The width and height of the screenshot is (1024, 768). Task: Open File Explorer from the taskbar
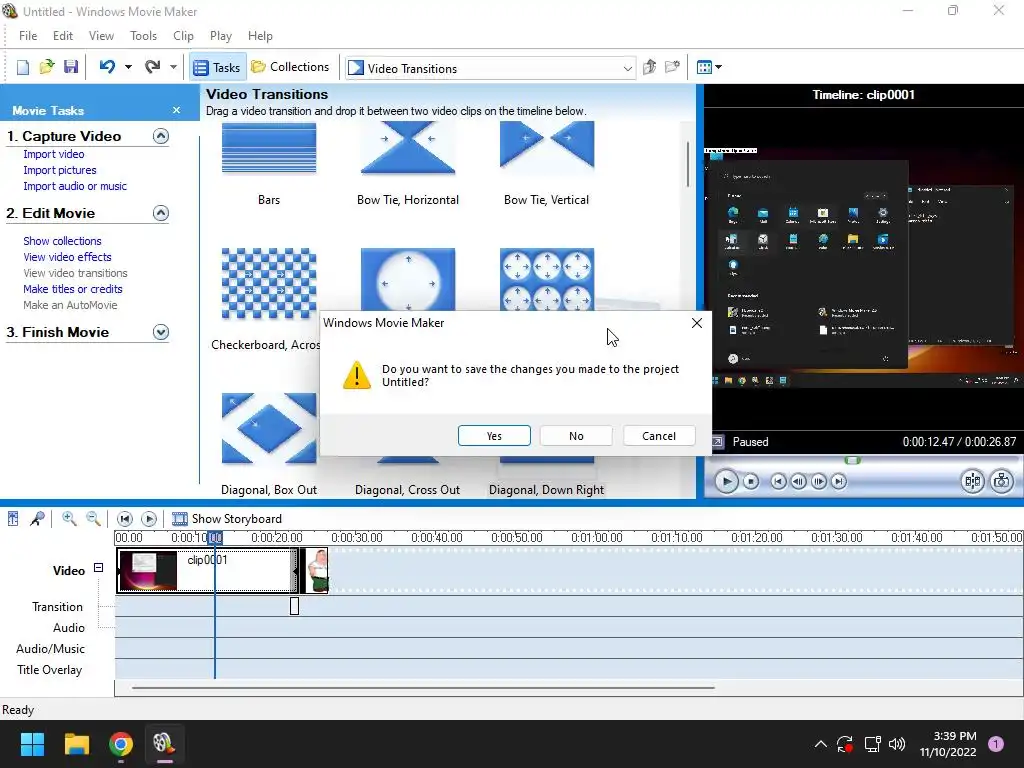tap(76, 744)
